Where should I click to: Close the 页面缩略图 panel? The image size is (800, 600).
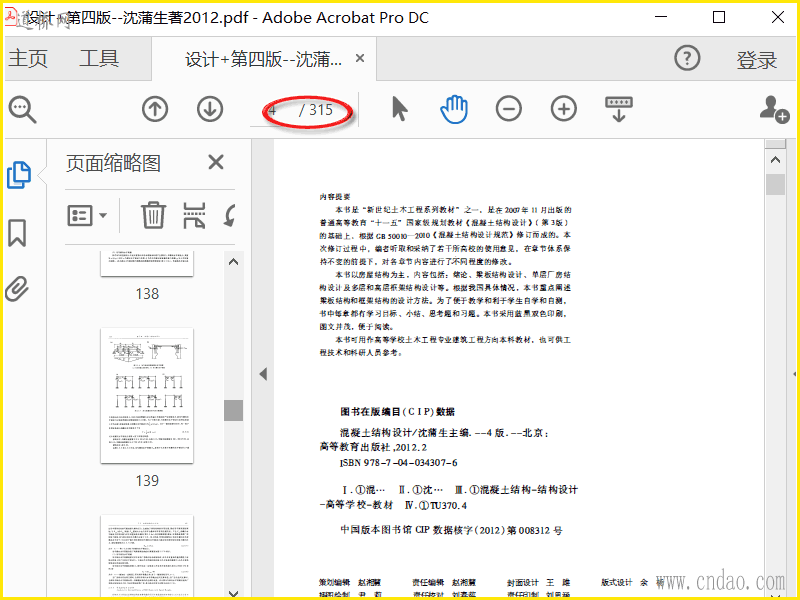[216, 162]
